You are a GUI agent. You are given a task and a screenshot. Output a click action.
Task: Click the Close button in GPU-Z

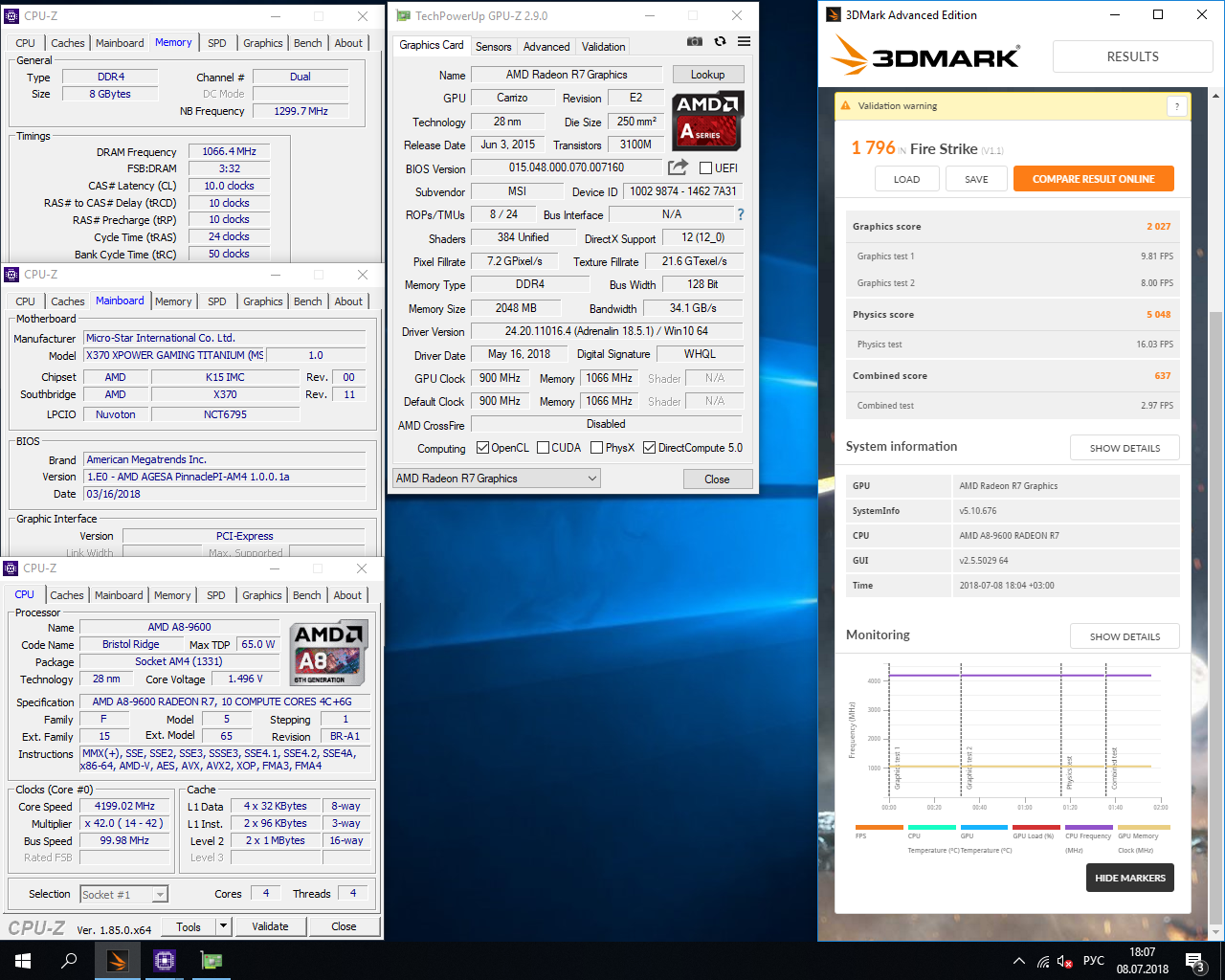pyautogui.click(x=717, y=479)
